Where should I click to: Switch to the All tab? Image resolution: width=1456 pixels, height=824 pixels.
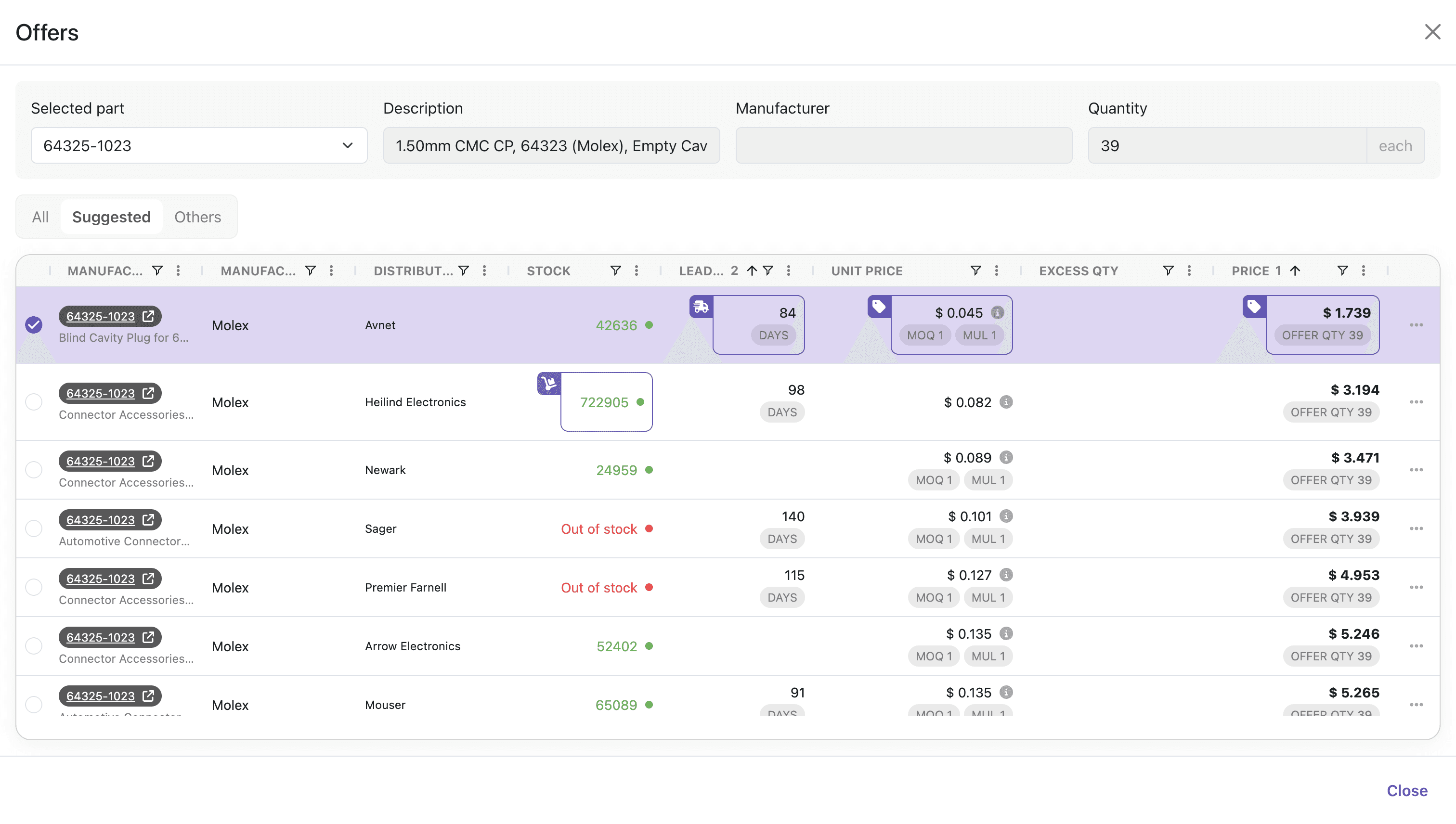click(40, 218)
